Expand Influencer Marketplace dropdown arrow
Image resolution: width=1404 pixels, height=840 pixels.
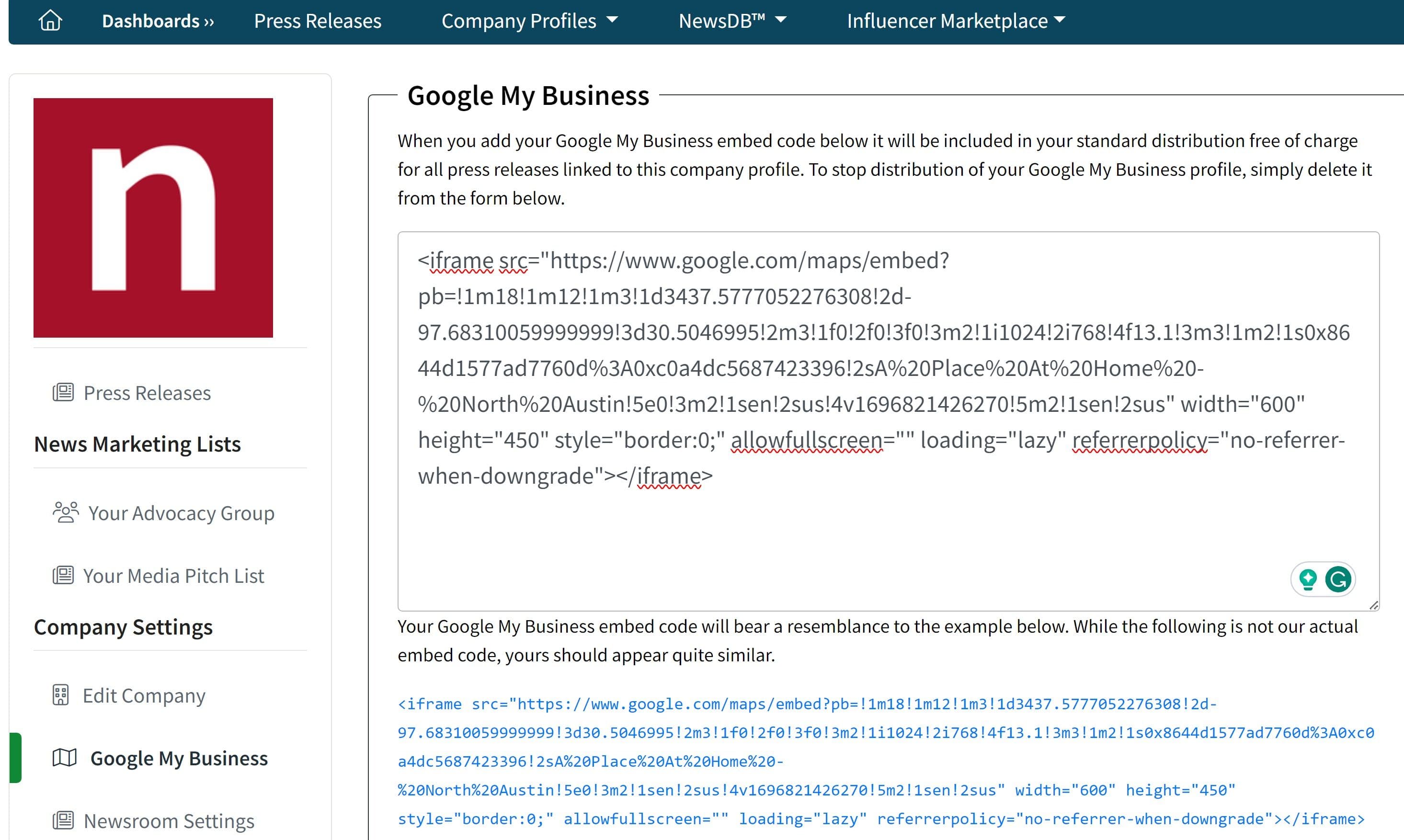(x=1060, y=20)
